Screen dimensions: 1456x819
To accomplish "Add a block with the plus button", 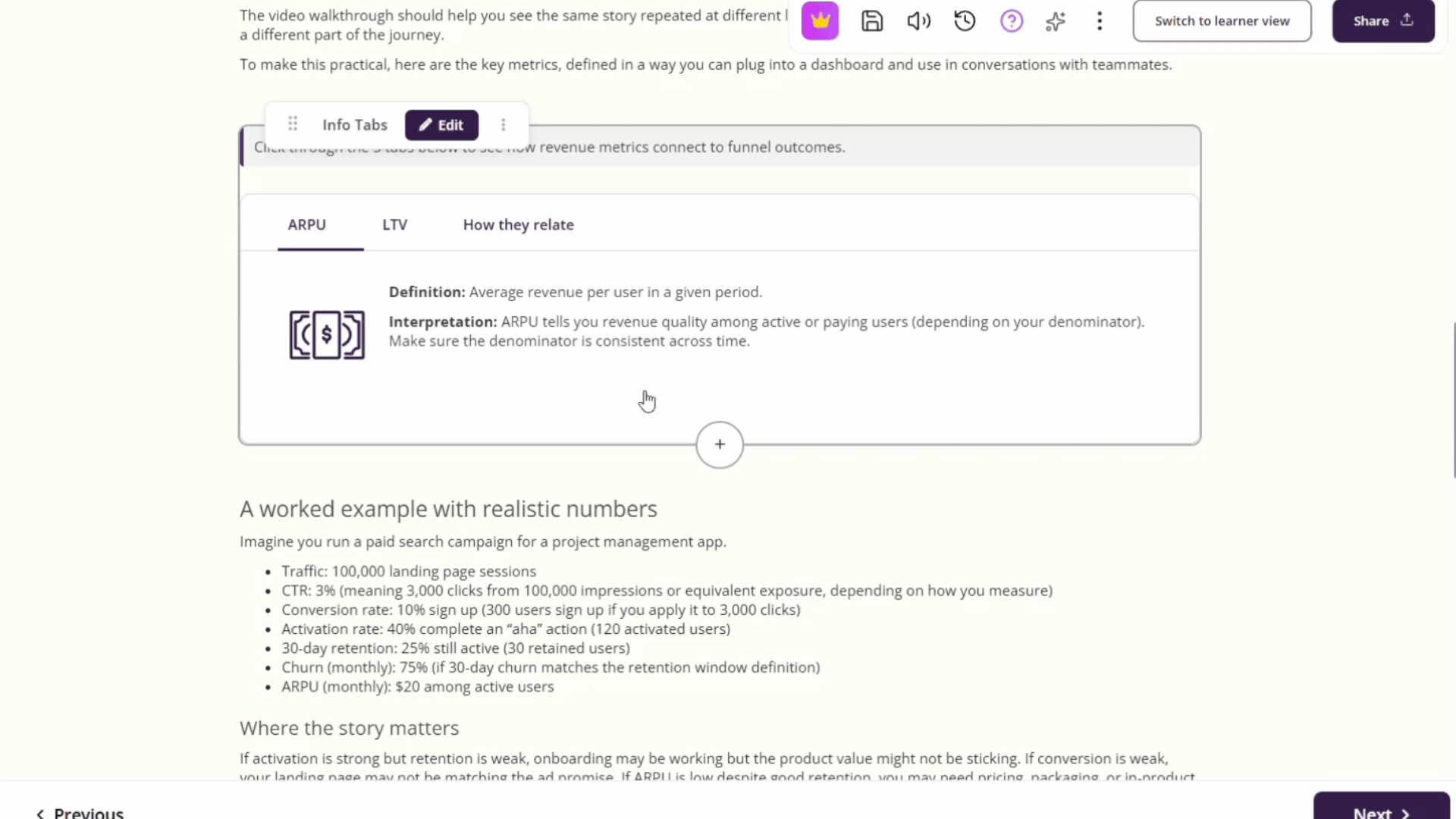I will tap(720, 444).
